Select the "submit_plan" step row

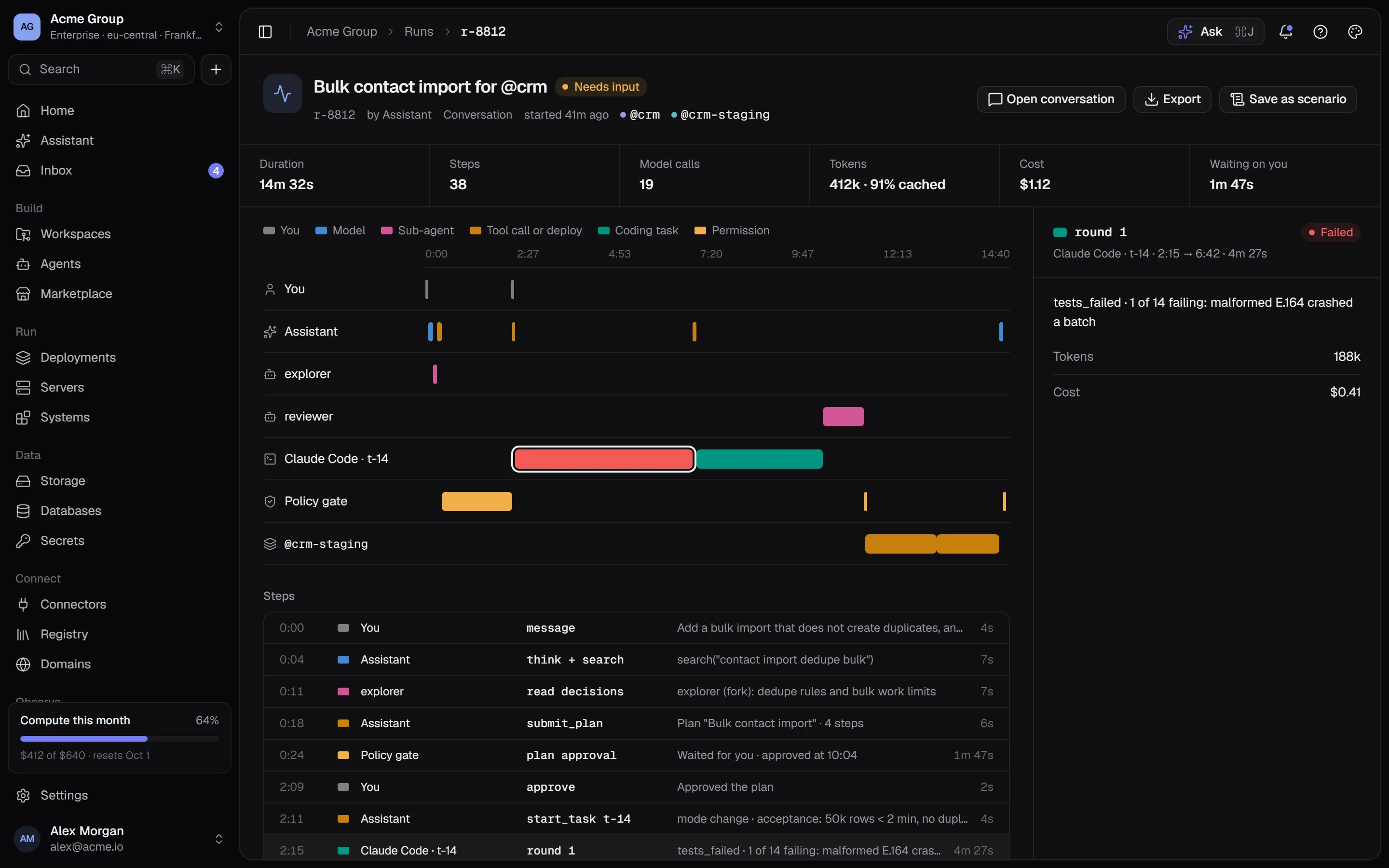(636, 723)
